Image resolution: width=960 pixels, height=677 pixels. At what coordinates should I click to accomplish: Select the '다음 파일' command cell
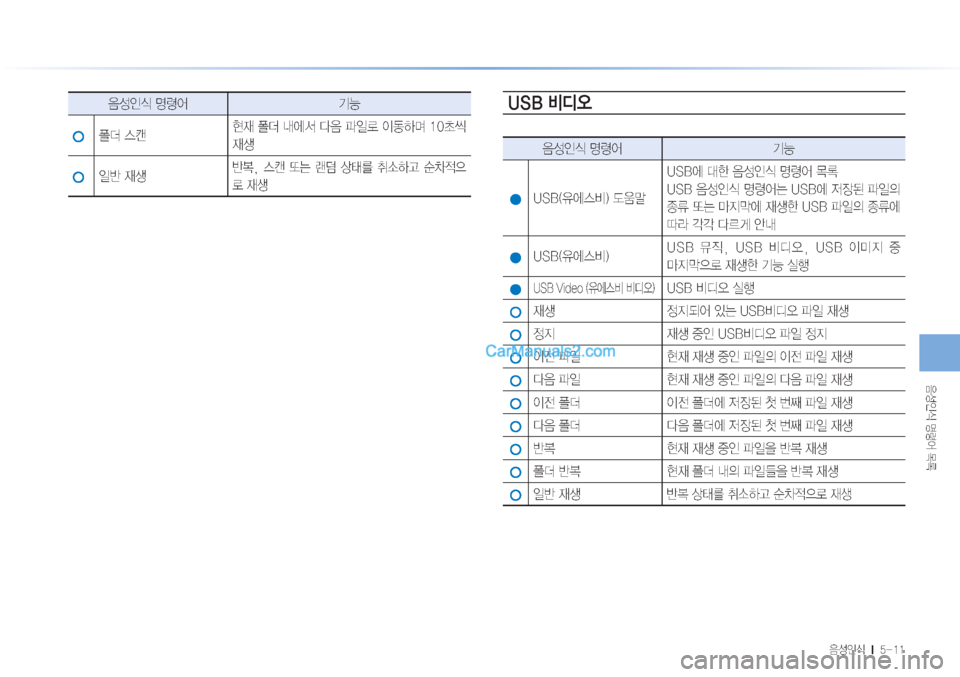tap(557, 380)
